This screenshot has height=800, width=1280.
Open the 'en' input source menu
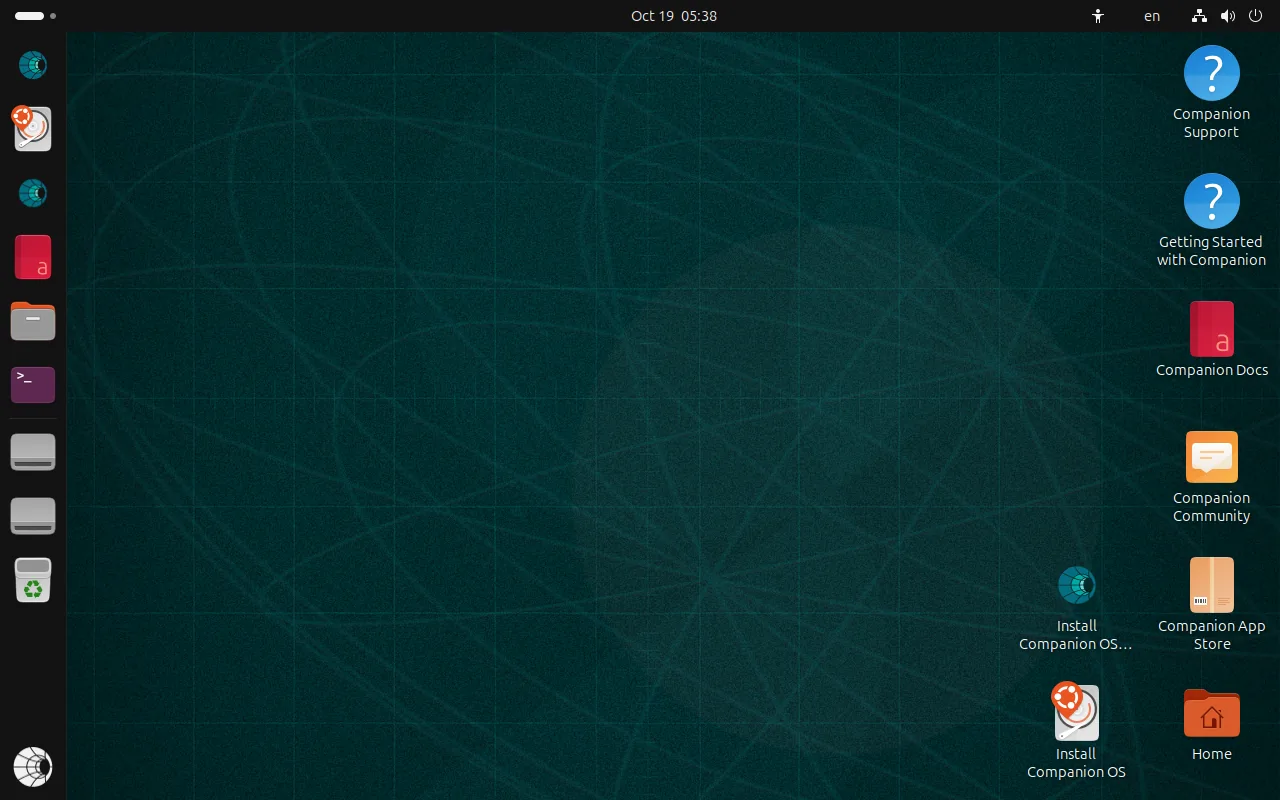(x=1152, y=16)
